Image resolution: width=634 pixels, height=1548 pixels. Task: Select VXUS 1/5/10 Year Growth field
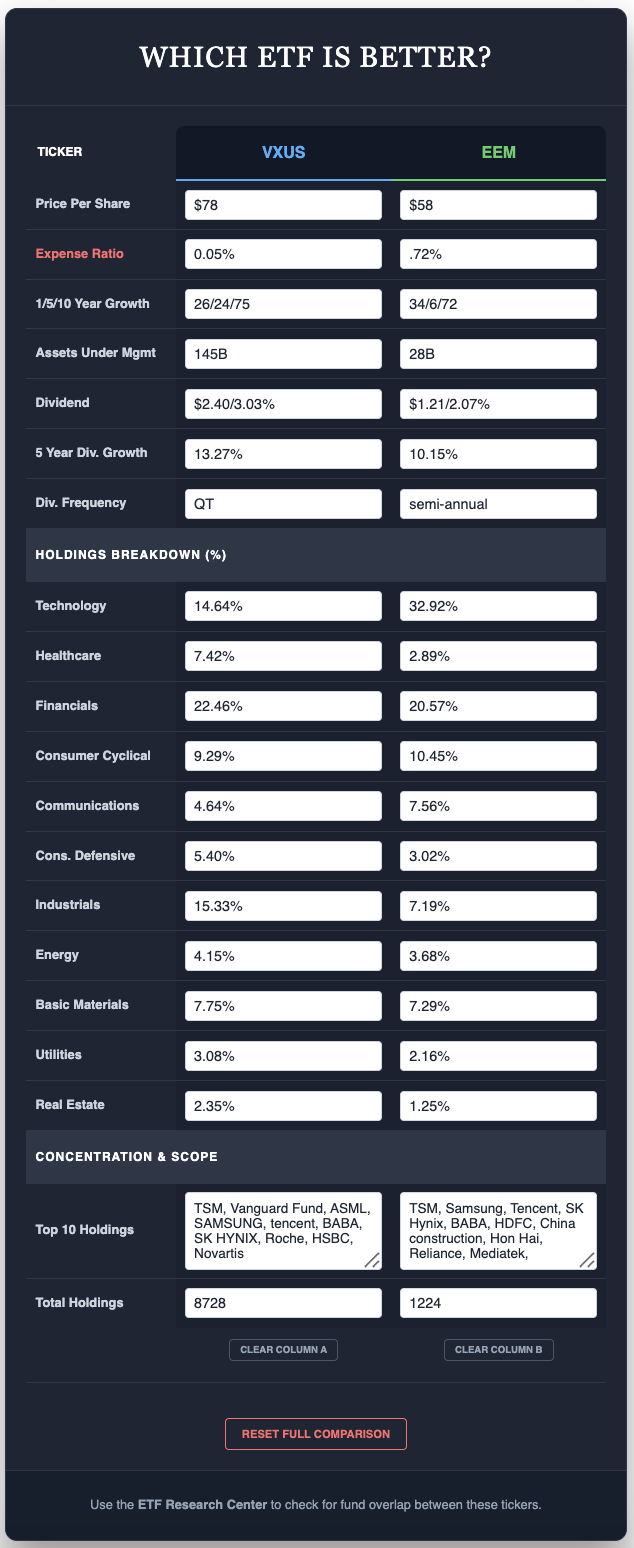(283, 304)
